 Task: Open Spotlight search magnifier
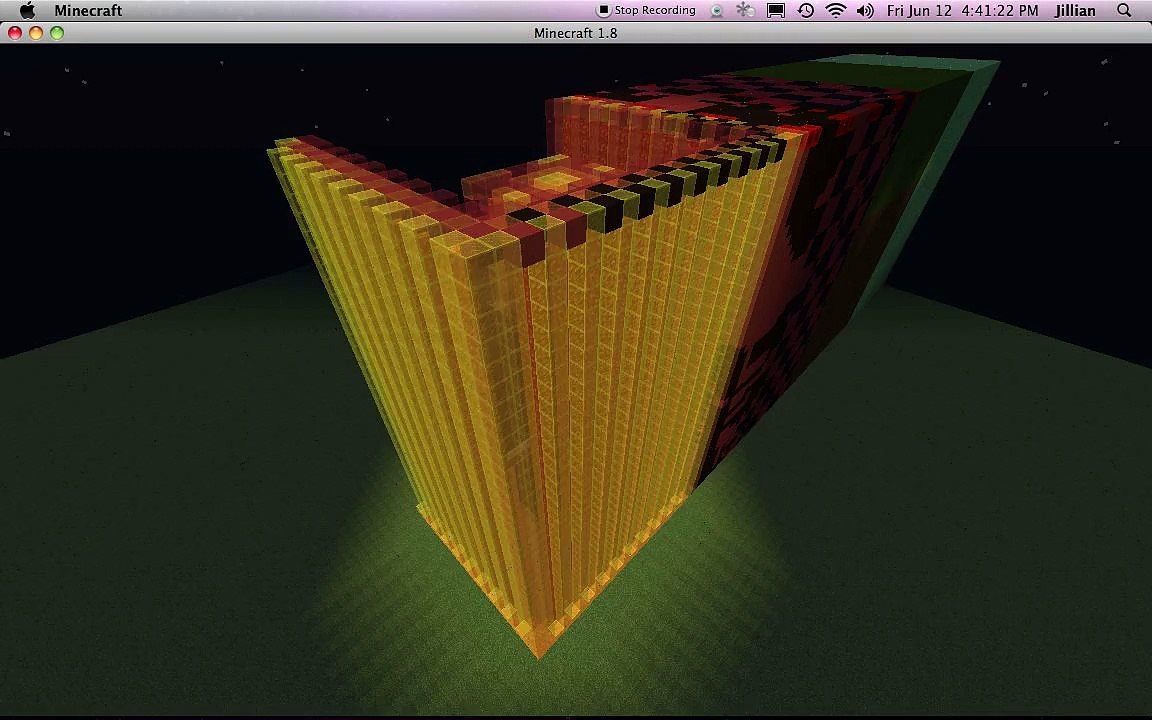[x=1124, y=10]
